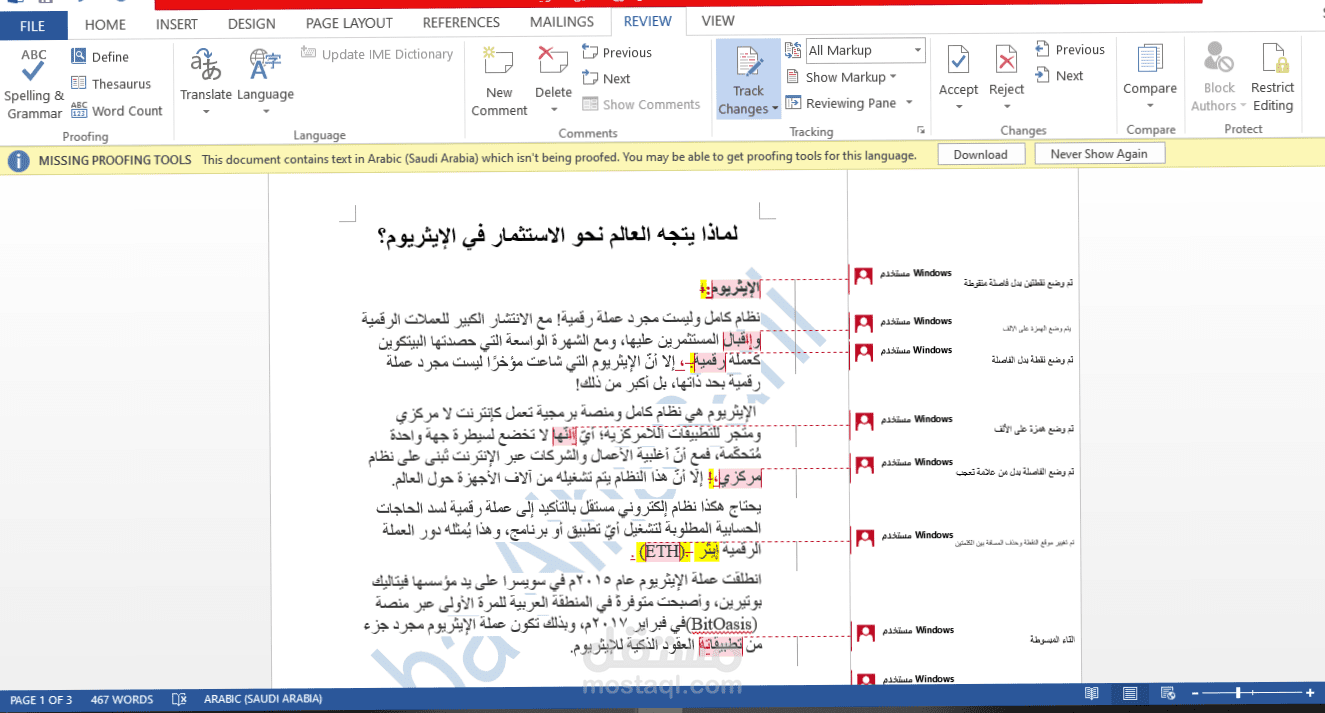
Task: Open the FILE tab
Action: pyautogui.click(x=32, y=26)
